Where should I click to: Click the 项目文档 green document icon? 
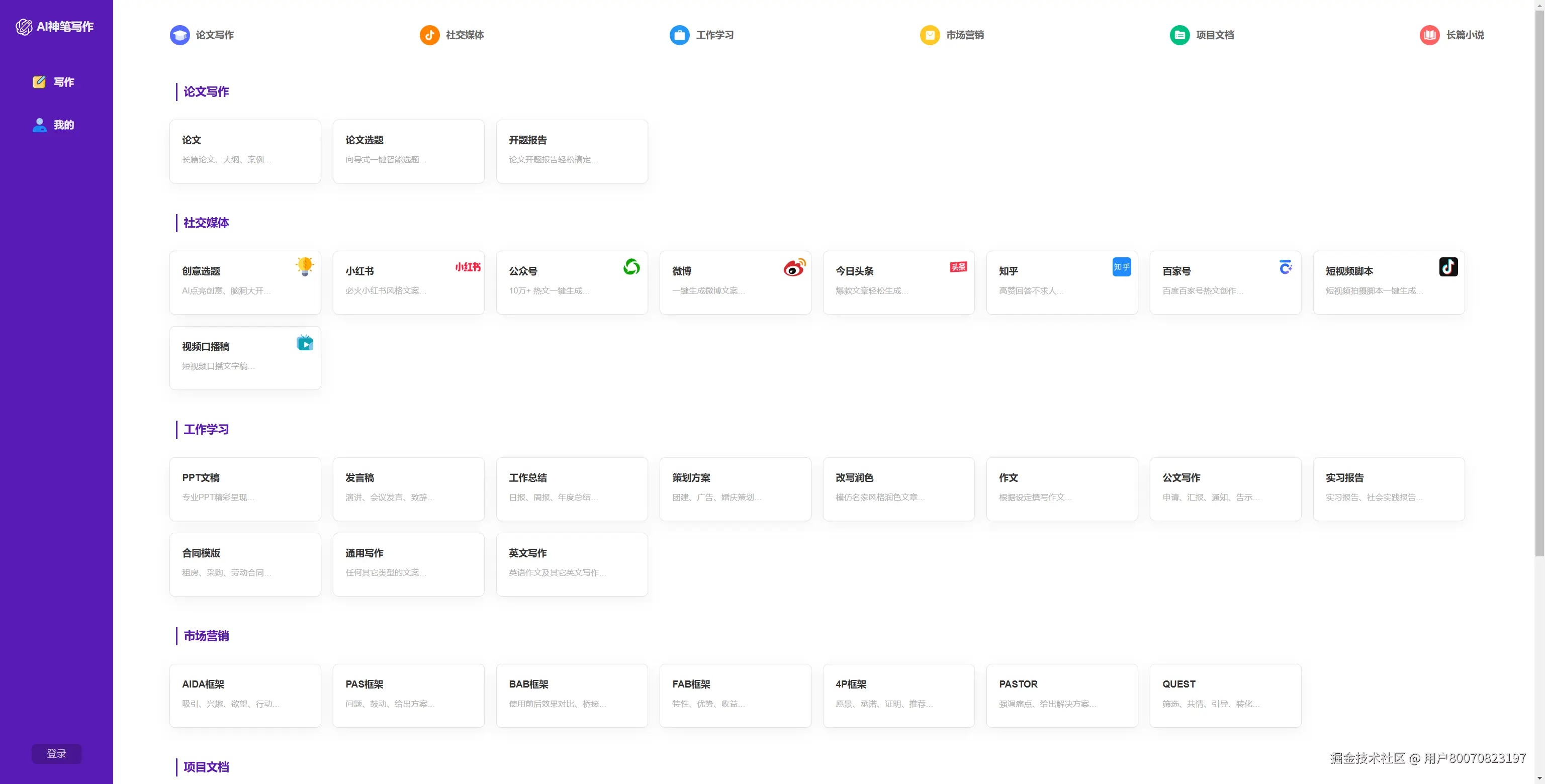[x=1179, y=35]
